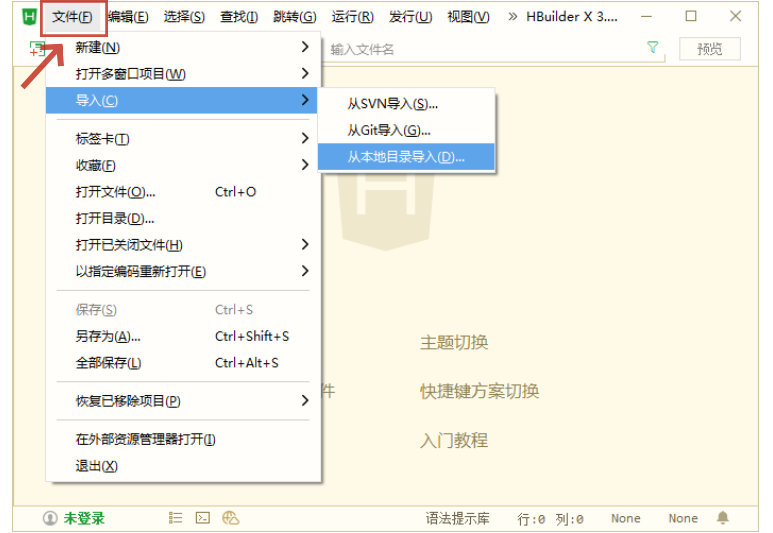This screenshot has height=533, width=773.
Task: Click the new file icon in toolbar
Action: [x=36, y=50]
